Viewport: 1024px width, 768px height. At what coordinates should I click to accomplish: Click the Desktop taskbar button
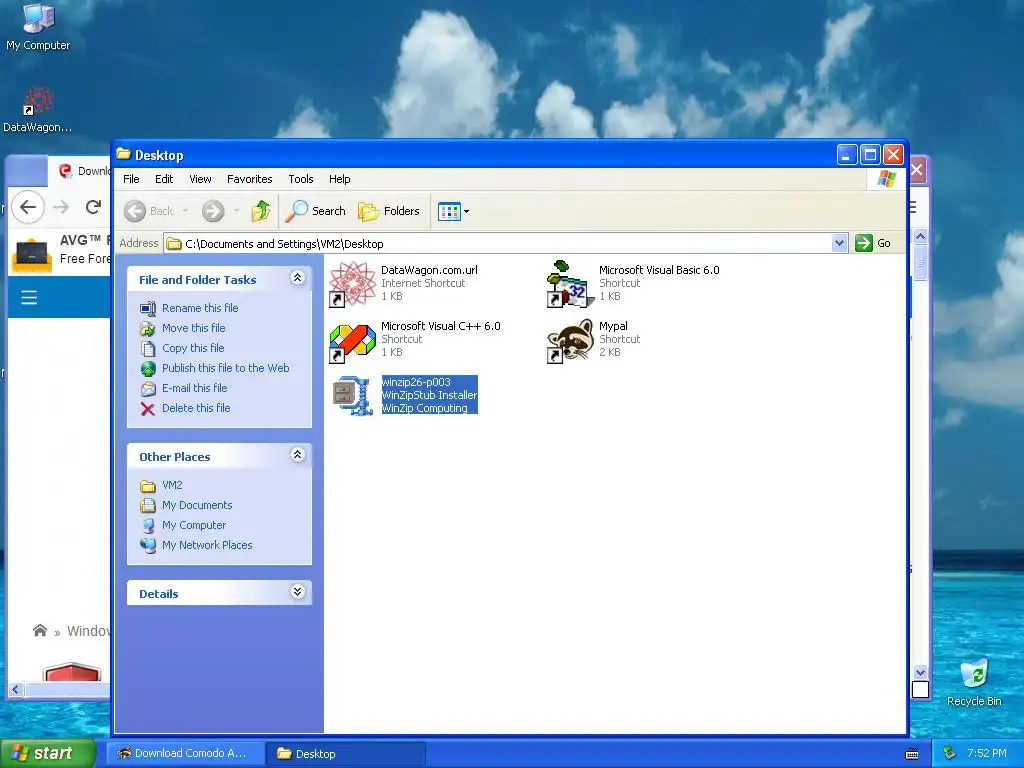pyautogui.click(x=345, y=754)
